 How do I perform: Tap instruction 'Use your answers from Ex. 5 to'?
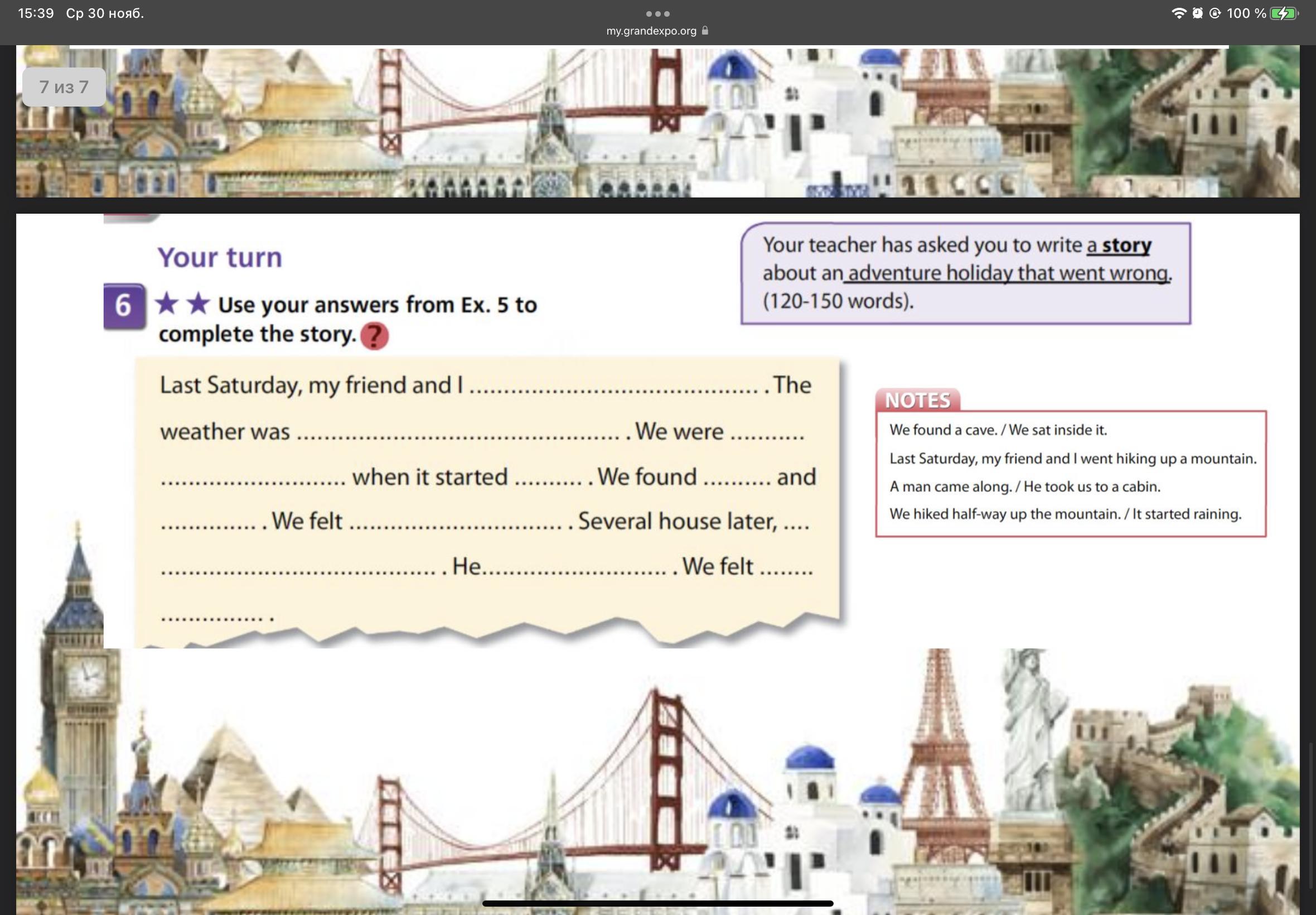377,305
